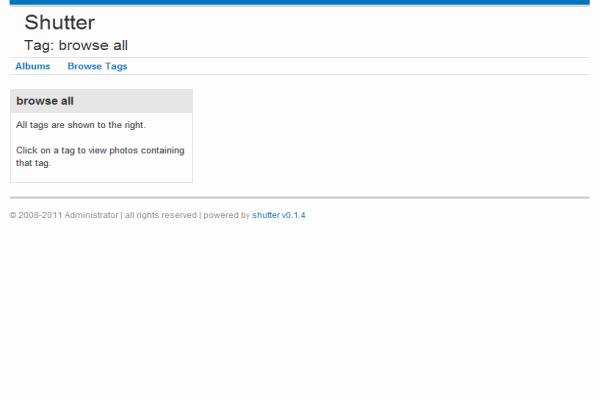
Task: Click the Shutter site title
Action: tap(59, 22)
